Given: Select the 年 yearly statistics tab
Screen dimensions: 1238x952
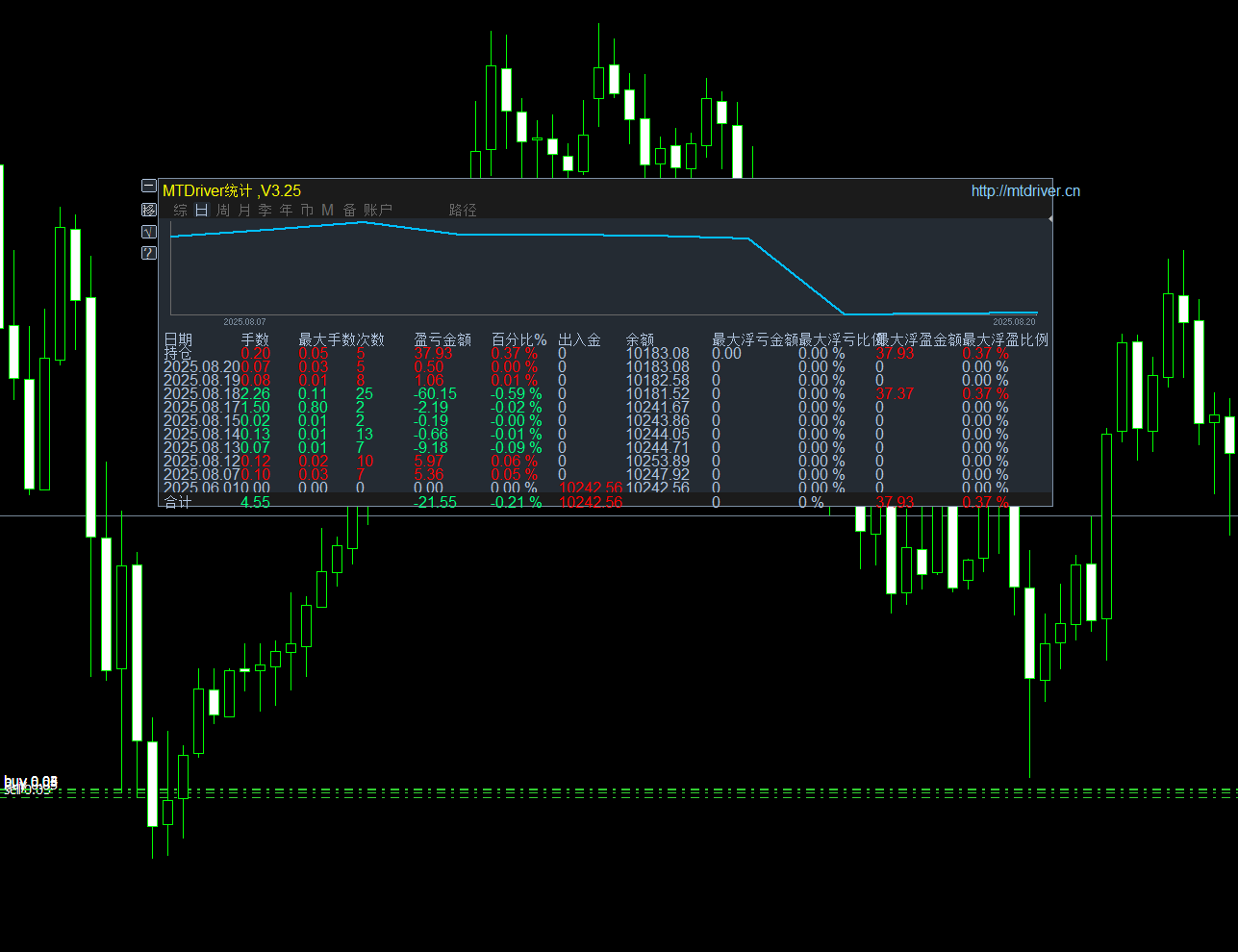Looking at the screenshot, I should point(286,210).
